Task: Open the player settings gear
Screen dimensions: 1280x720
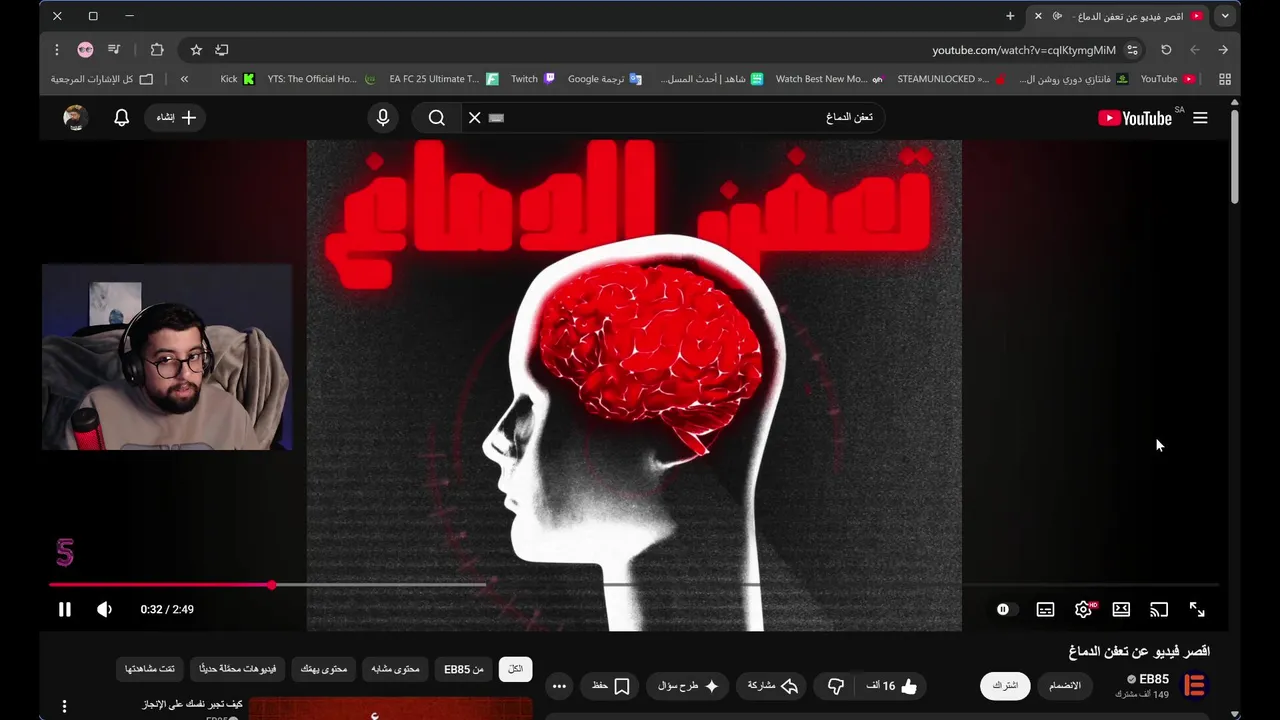Action: 1084,609
